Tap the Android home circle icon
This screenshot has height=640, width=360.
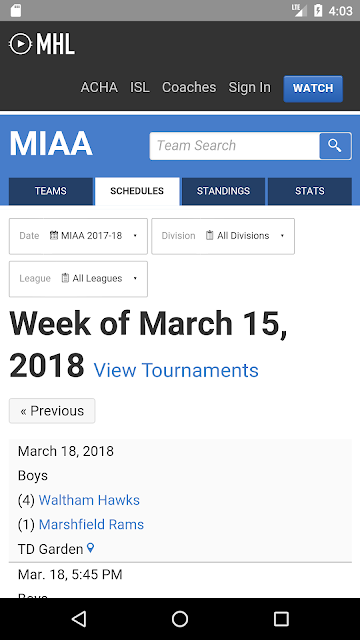tap(180, 619)
